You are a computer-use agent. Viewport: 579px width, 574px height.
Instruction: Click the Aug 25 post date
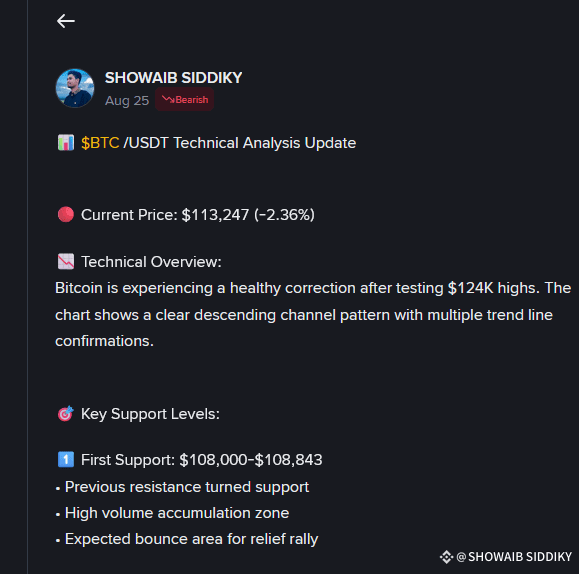click(x=127, y=100)
